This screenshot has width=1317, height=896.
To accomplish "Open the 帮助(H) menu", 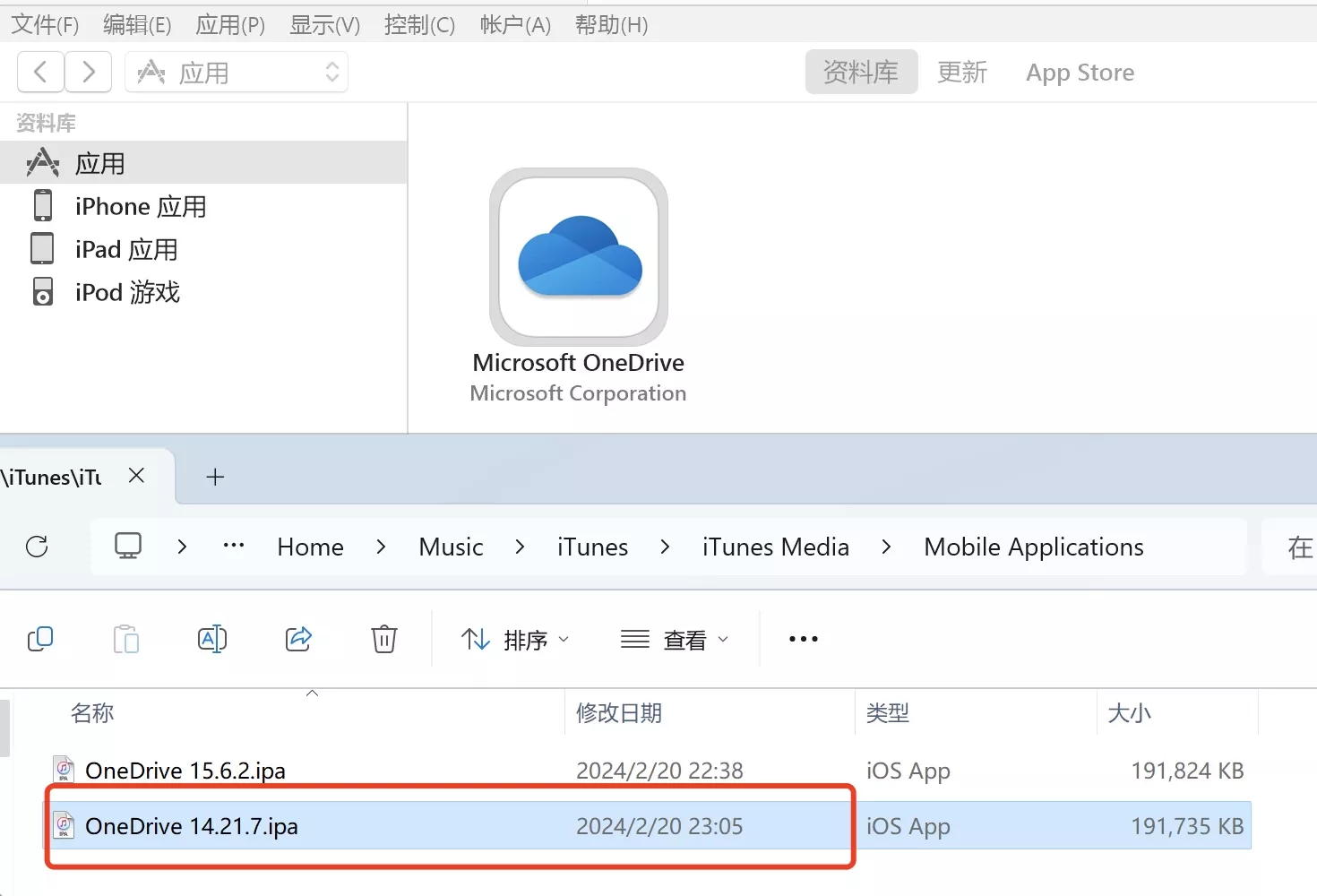I will 612,24.
